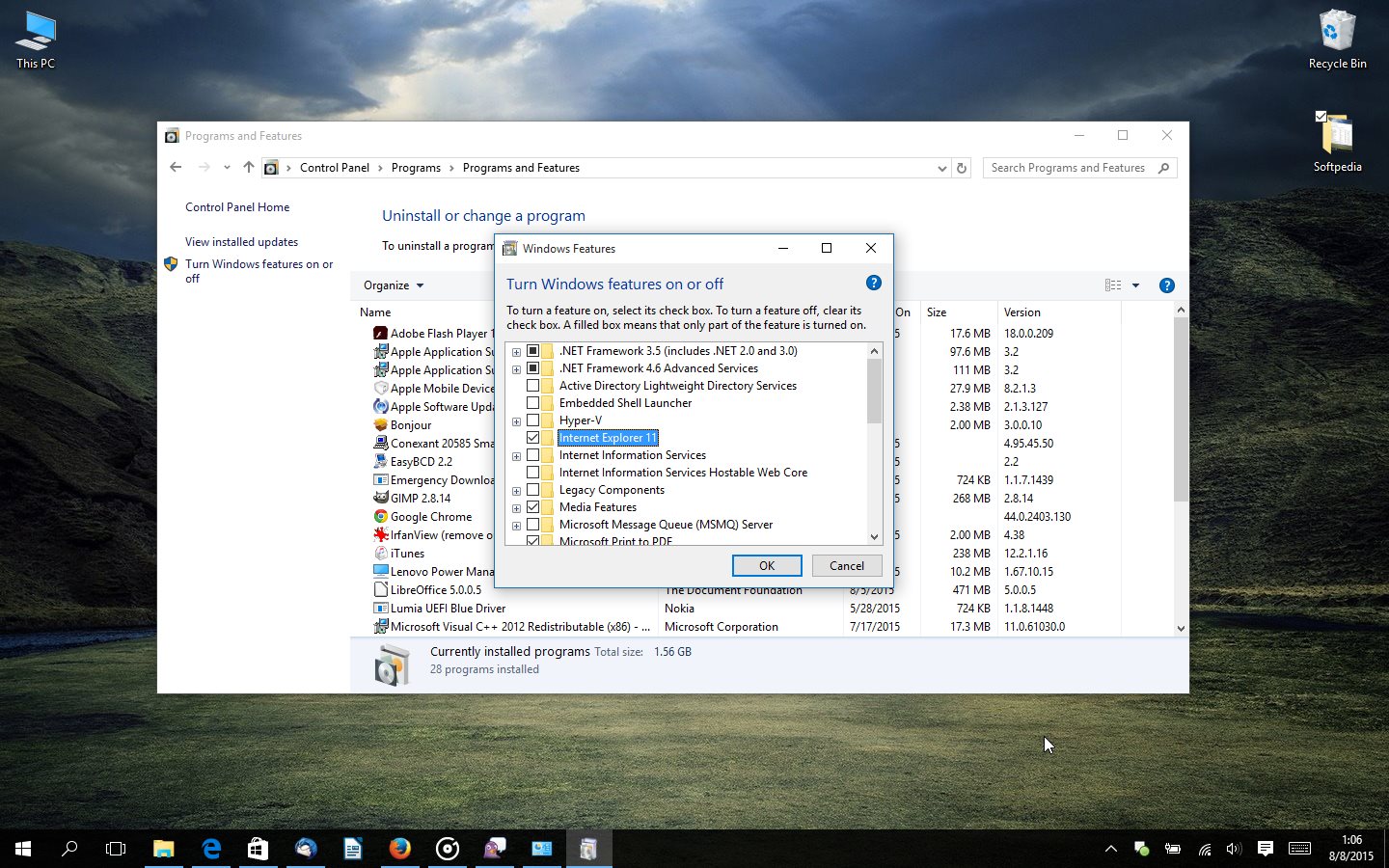Click Programs and Features breadcrumb
1389x868 pixels.
pyautogui.click(x=521, y=168)
